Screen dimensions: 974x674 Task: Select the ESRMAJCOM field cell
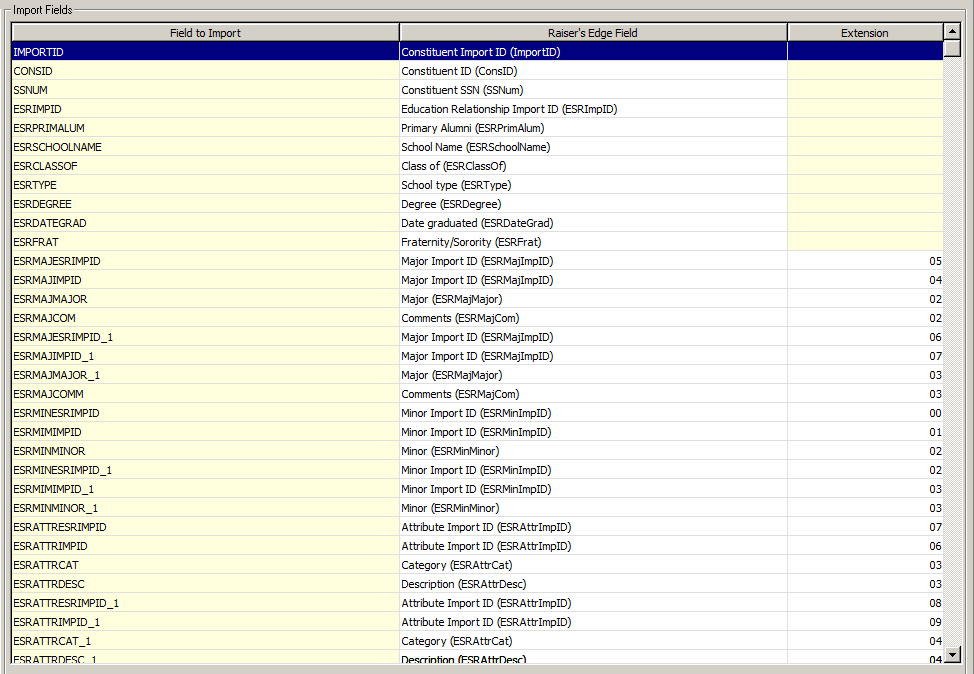[x=205, y=318]
